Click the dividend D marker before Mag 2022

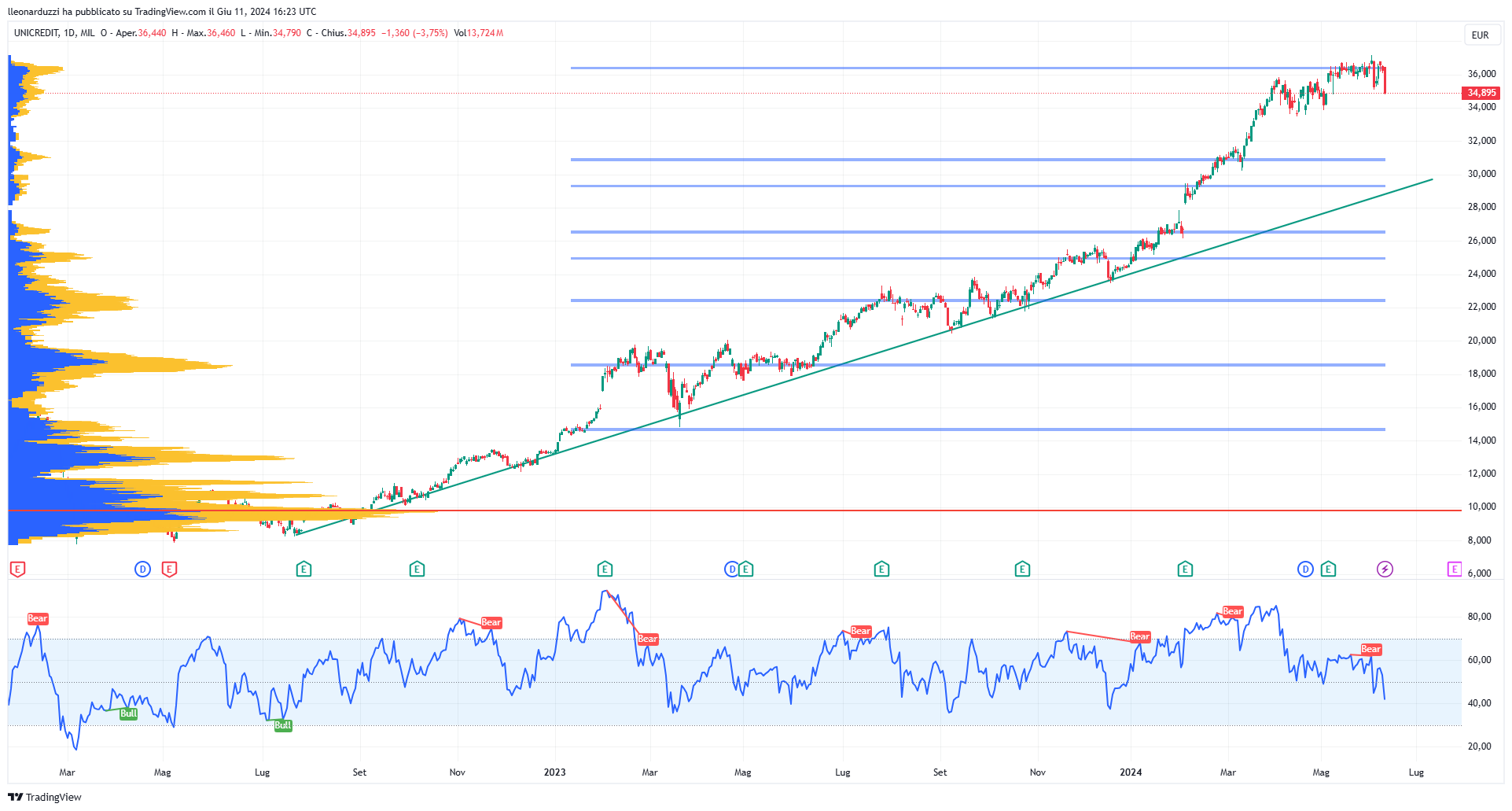[142, 569]
